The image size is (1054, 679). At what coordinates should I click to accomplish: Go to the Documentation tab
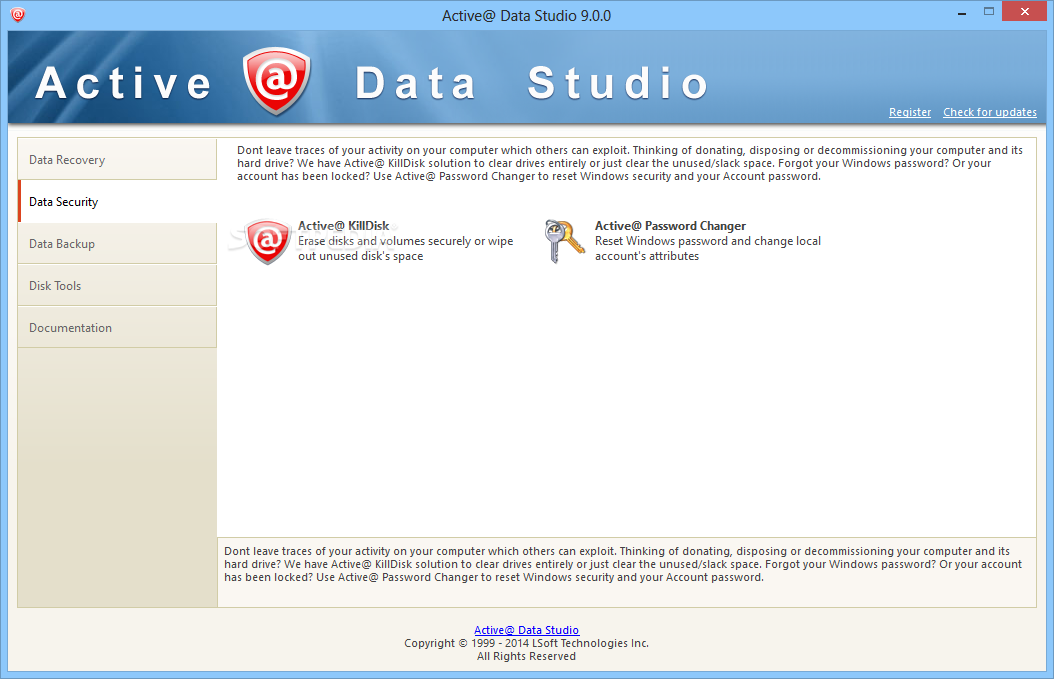tap(117, 327)
